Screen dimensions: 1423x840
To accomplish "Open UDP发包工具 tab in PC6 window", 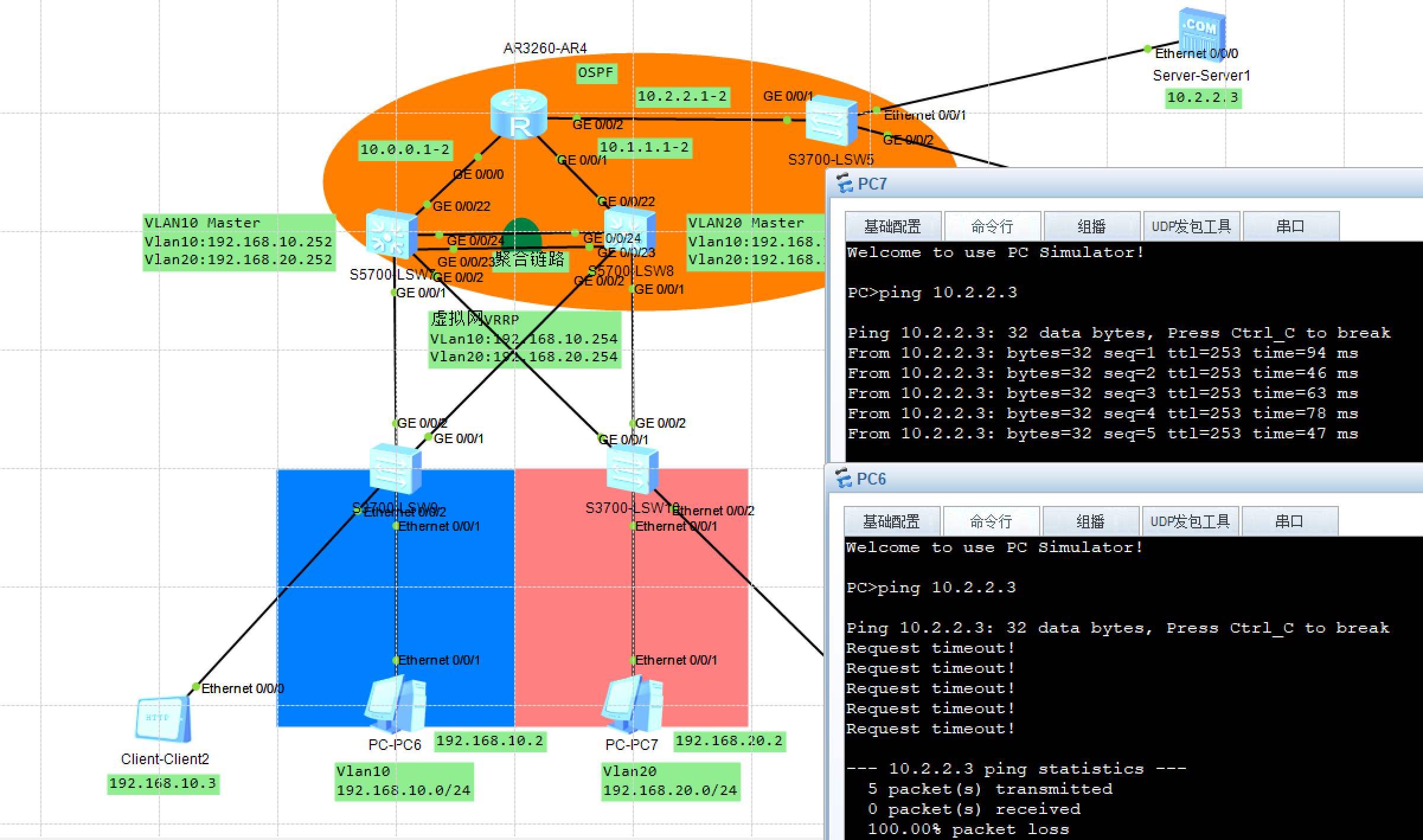I will click(x=1190, y=521).
